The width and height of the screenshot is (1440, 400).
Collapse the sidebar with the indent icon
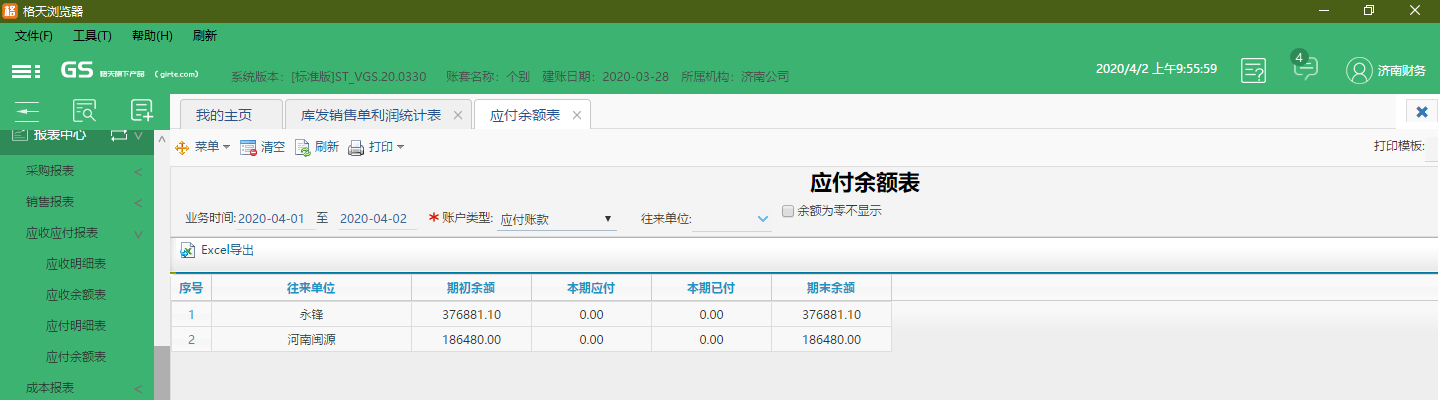click(26, 110)
